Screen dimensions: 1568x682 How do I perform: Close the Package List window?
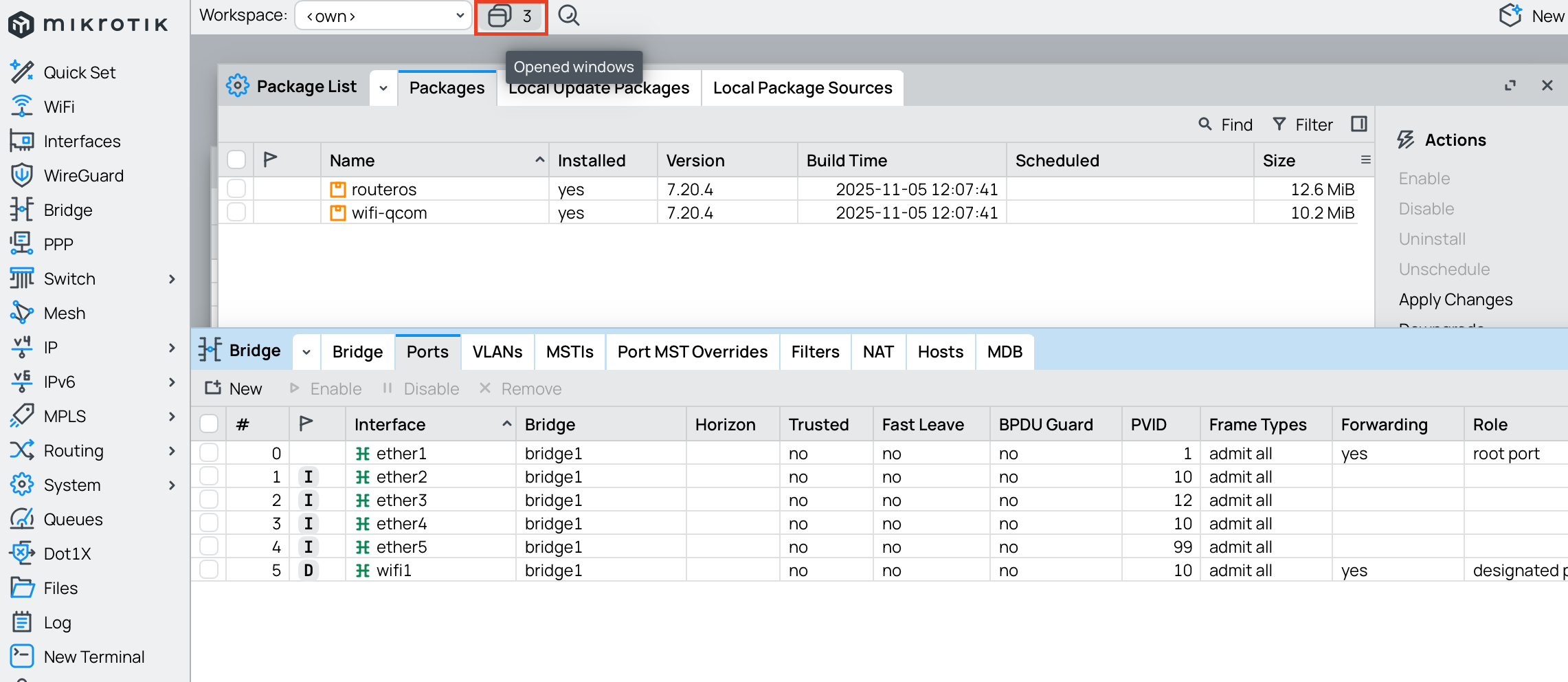click(x=1547, y=85)
